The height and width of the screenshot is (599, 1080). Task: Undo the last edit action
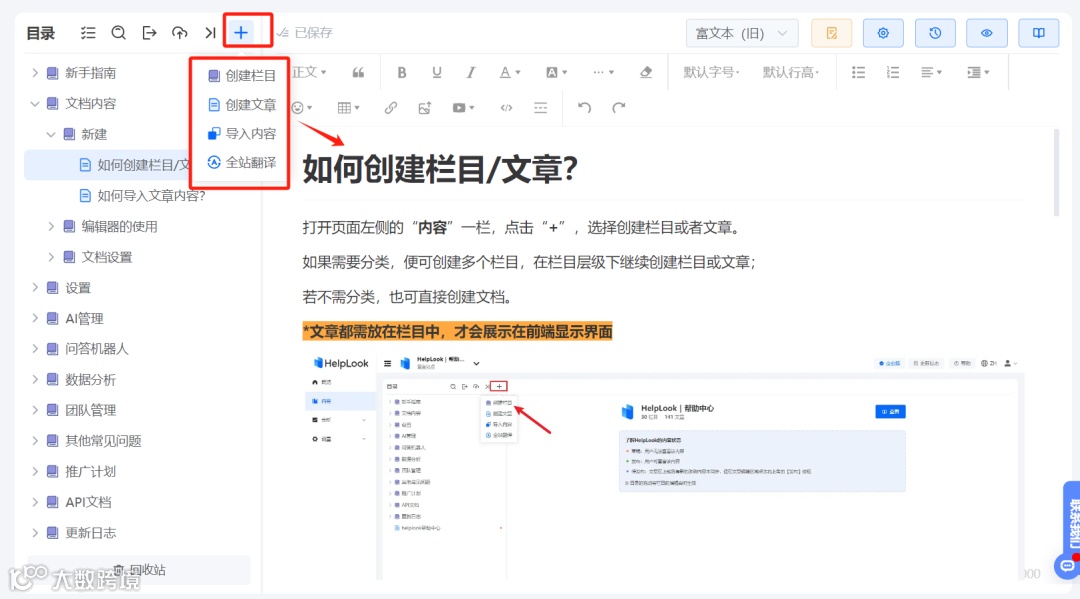coord(585,107)
